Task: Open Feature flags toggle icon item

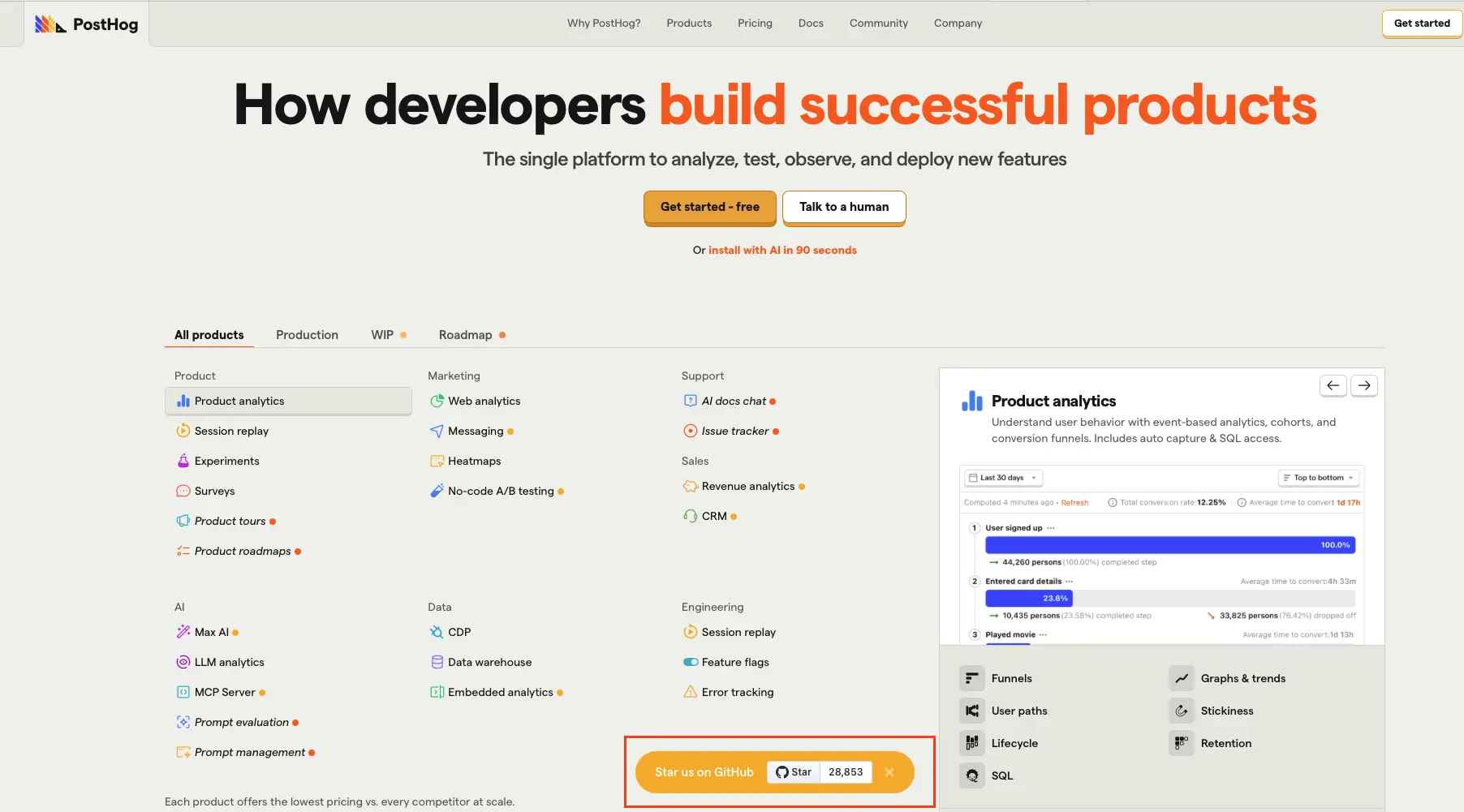Action: click(x=726, y=662)
